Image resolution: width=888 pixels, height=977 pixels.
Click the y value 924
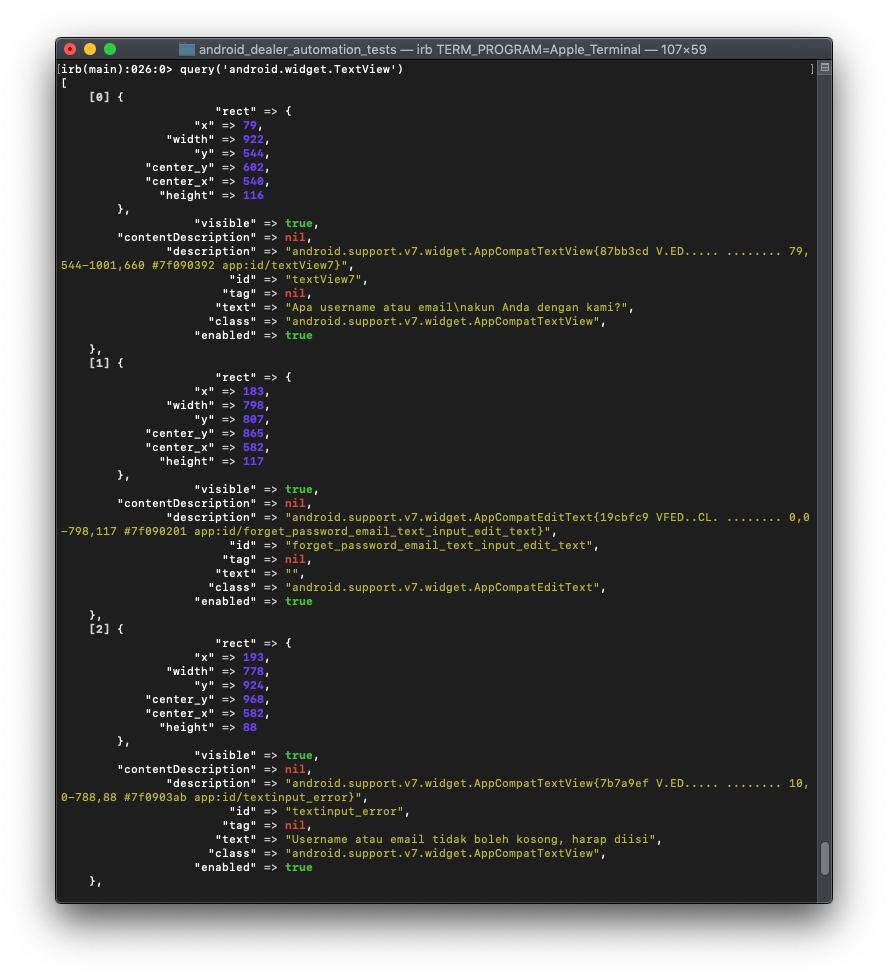[x=253, y=685]
